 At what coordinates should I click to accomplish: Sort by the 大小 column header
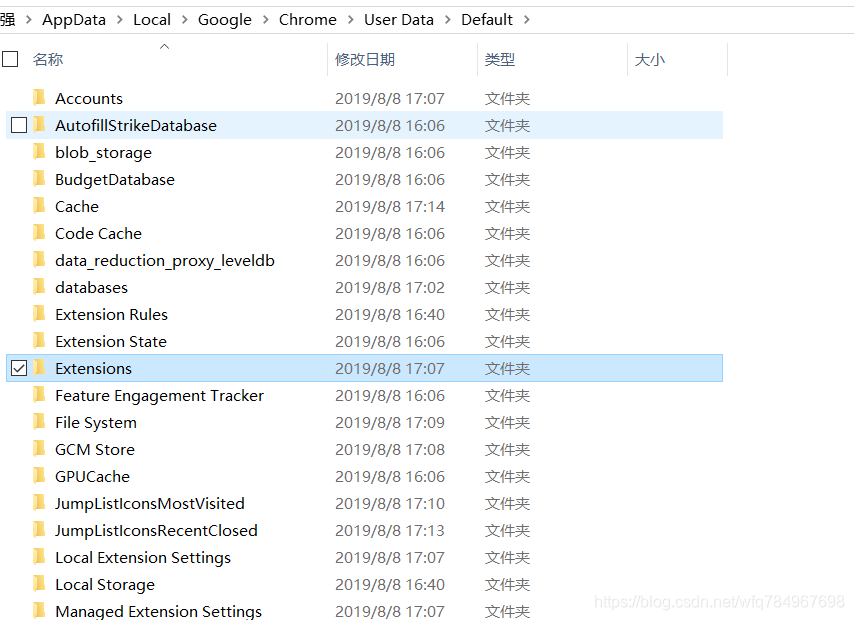[650, 59]
